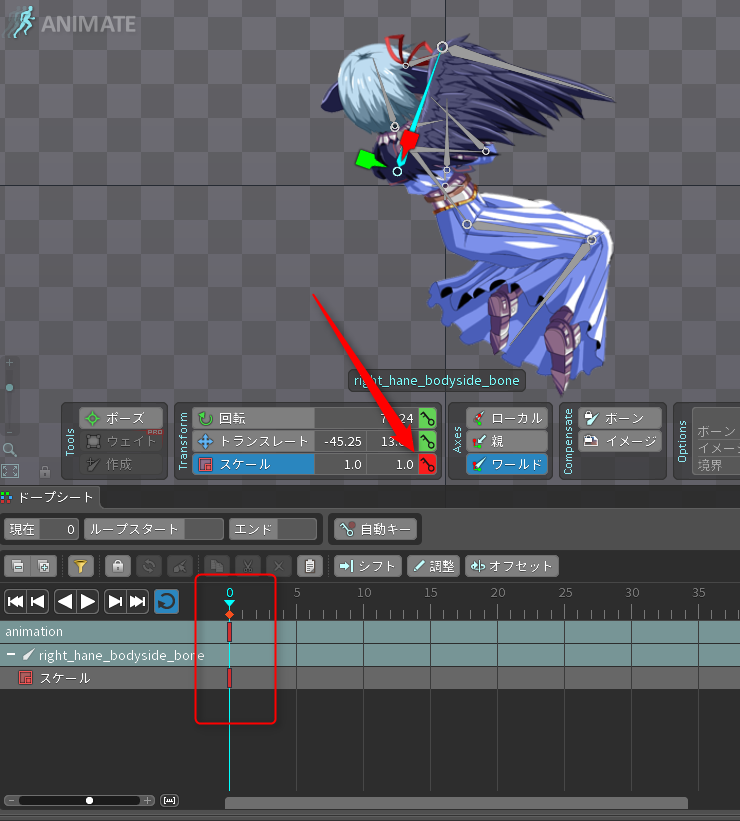This screenshot has width=740, height=821.
Task: Click the scale Y value field
Action: 392,464
